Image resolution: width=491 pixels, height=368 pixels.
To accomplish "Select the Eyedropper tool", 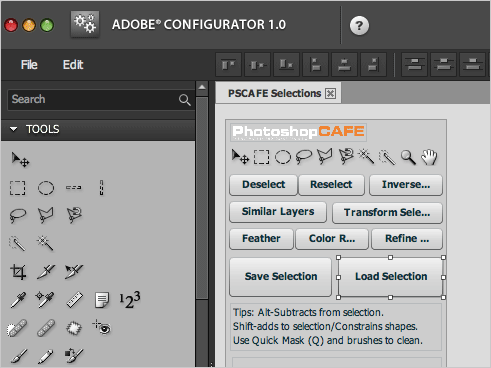I will pyautogui.click(x=18, y=300).
